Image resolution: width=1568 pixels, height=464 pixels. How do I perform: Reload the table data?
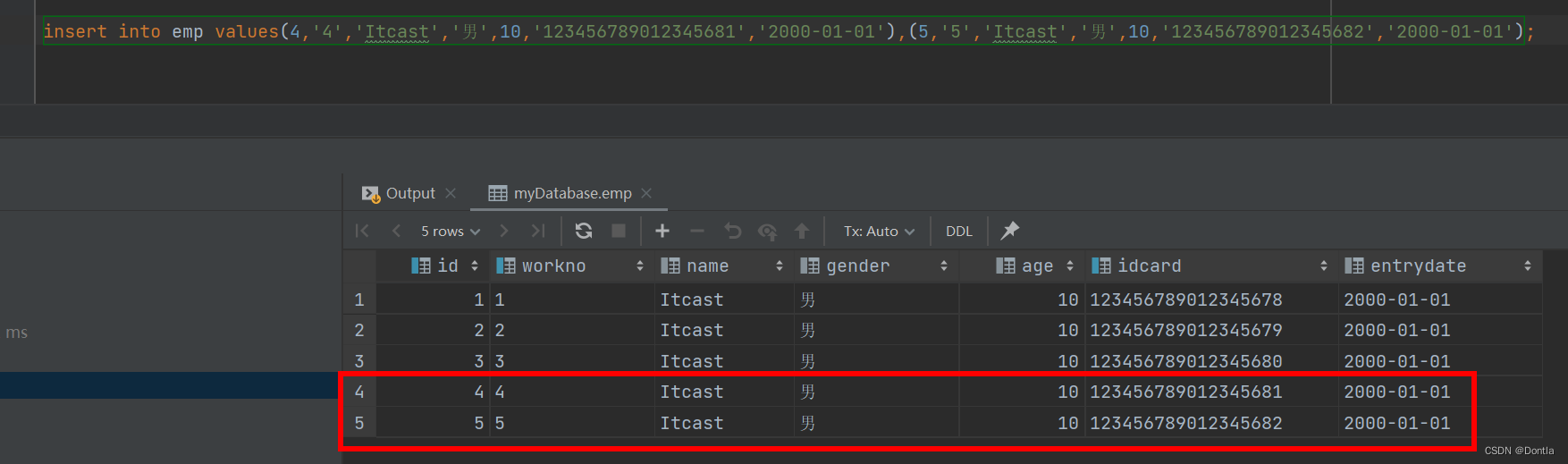tap(584, 231)
